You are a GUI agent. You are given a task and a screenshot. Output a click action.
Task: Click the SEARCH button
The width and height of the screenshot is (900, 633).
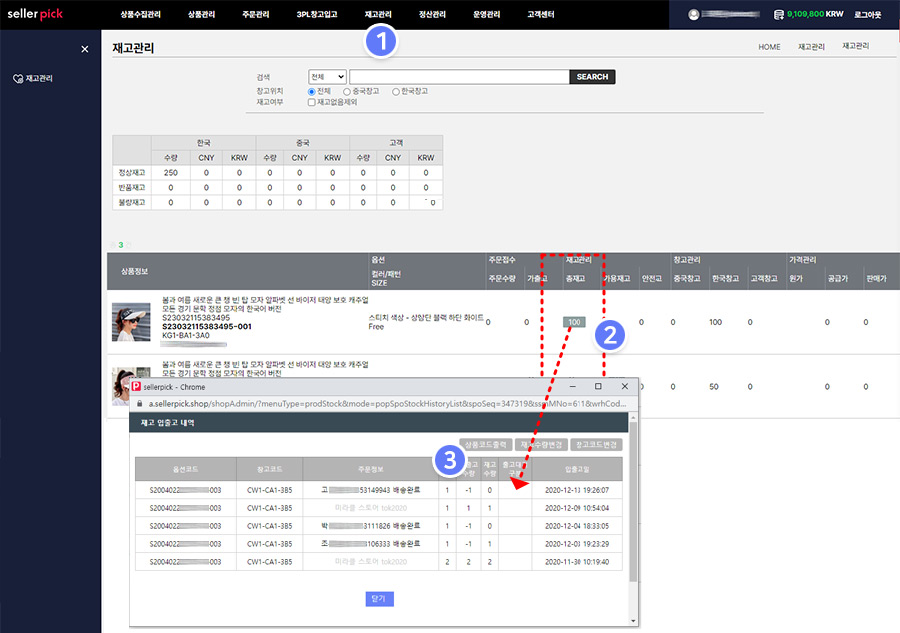592,77
